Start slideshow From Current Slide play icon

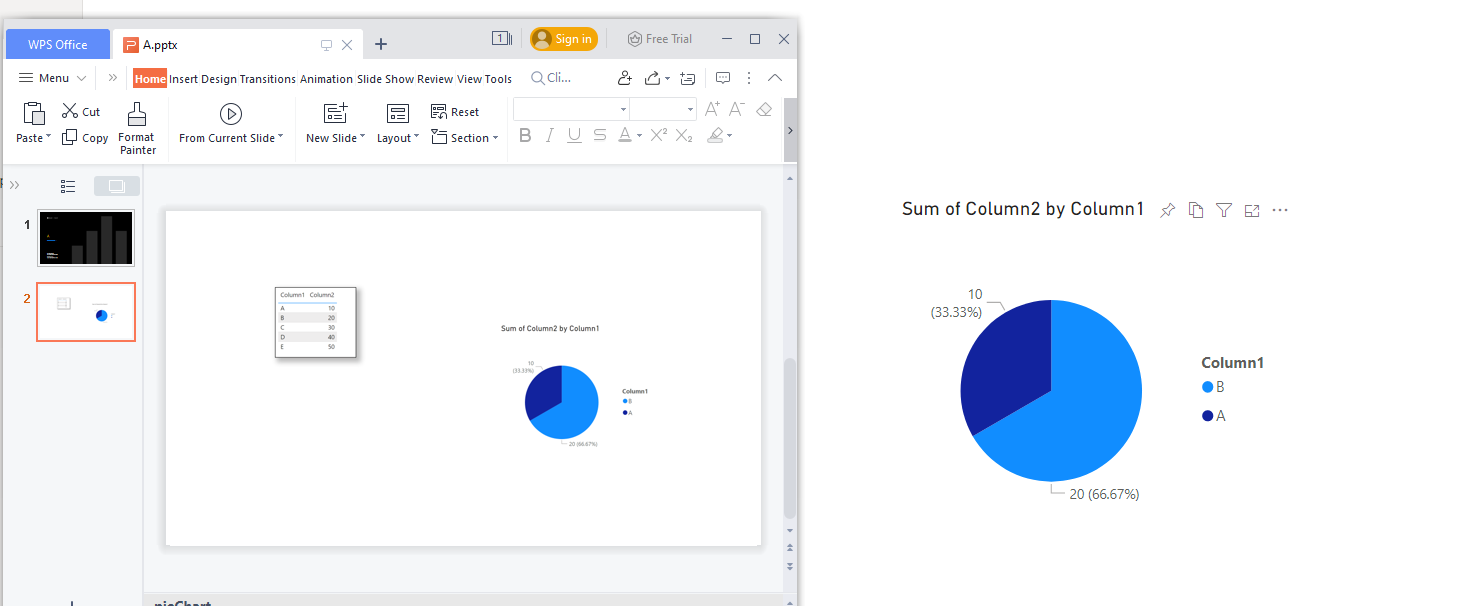tap(231, 114)
